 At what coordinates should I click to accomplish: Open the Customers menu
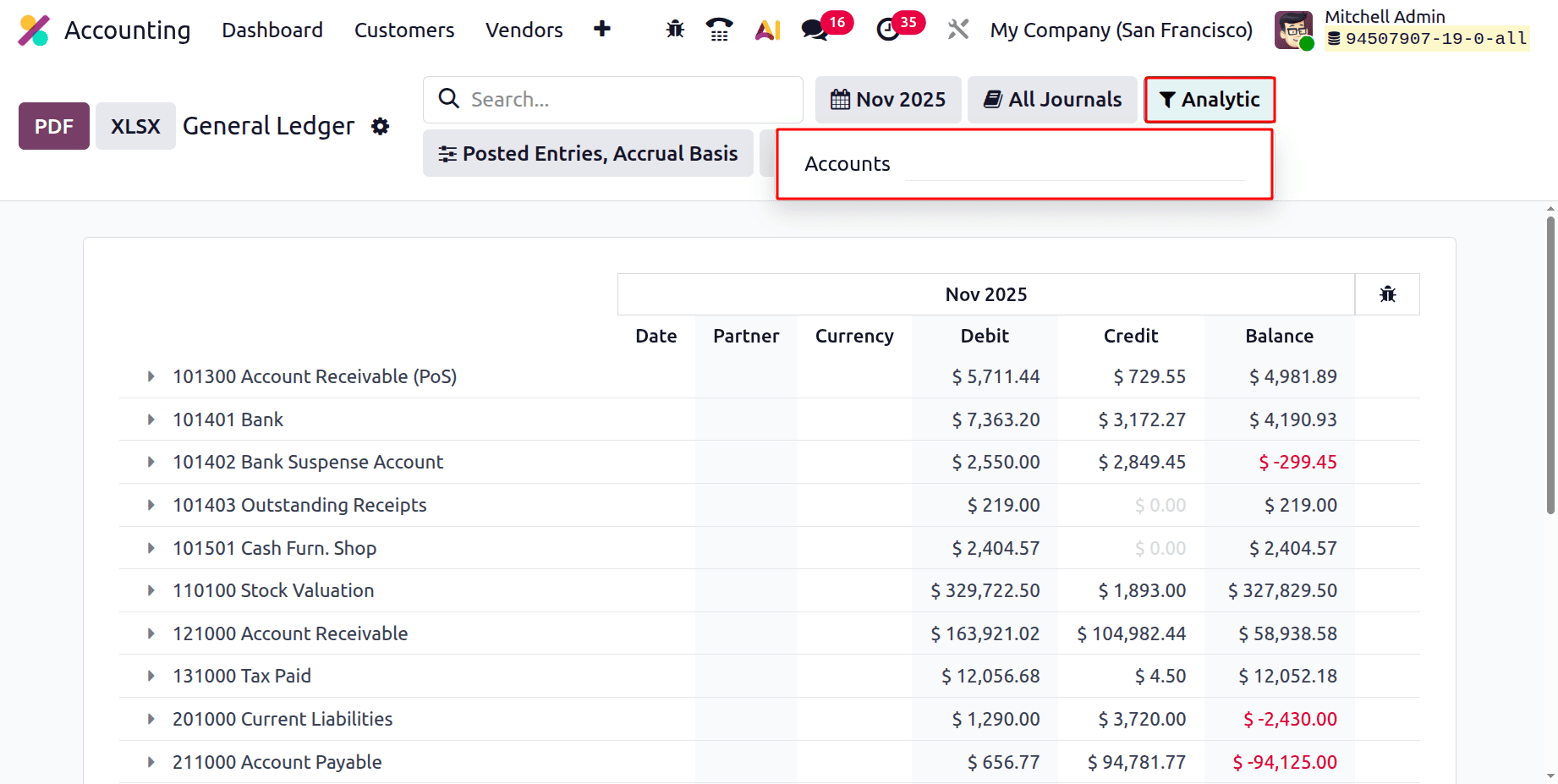coord(404,30)
